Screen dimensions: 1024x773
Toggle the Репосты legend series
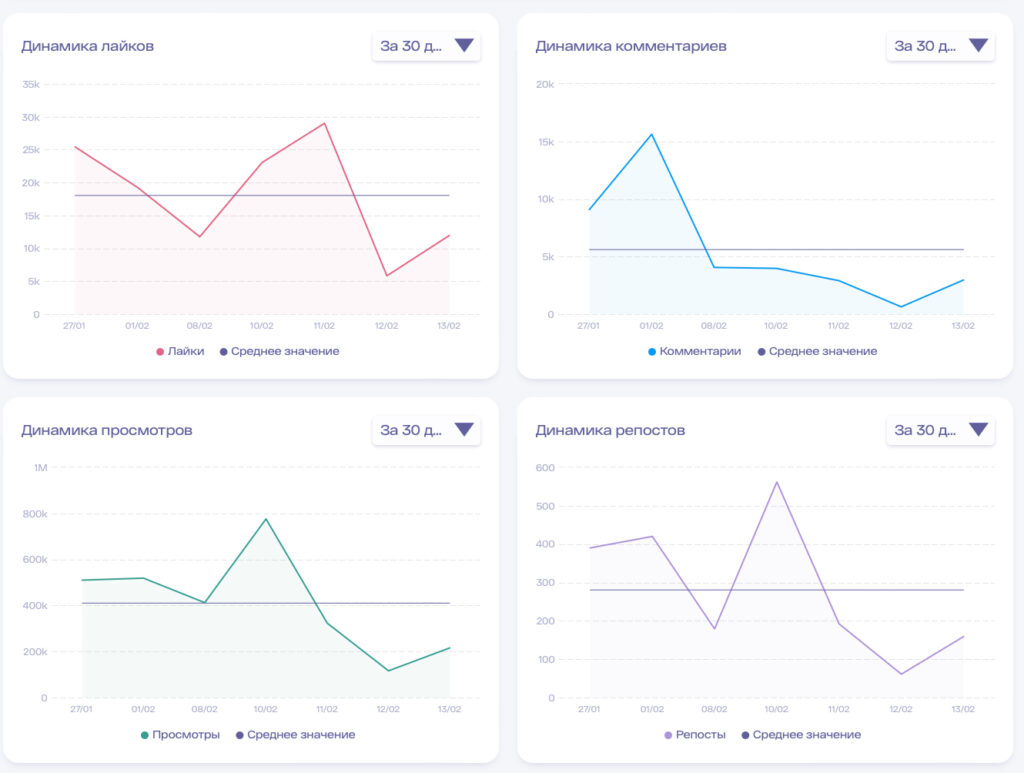[x=695, y=734]
